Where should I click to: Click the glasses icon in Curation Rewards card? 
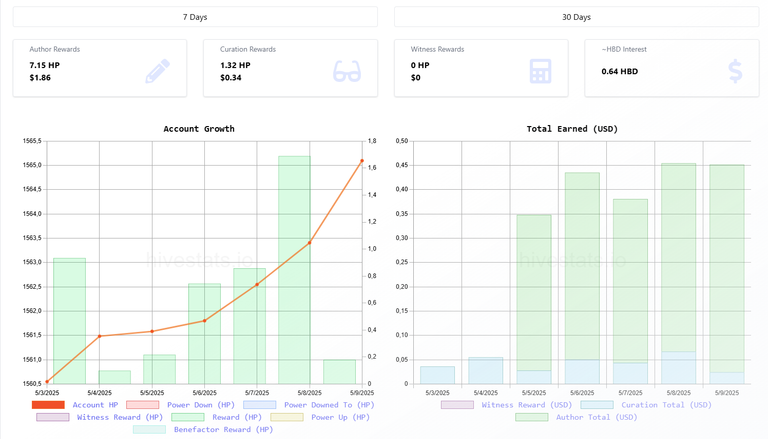click(x=347, y=72)
